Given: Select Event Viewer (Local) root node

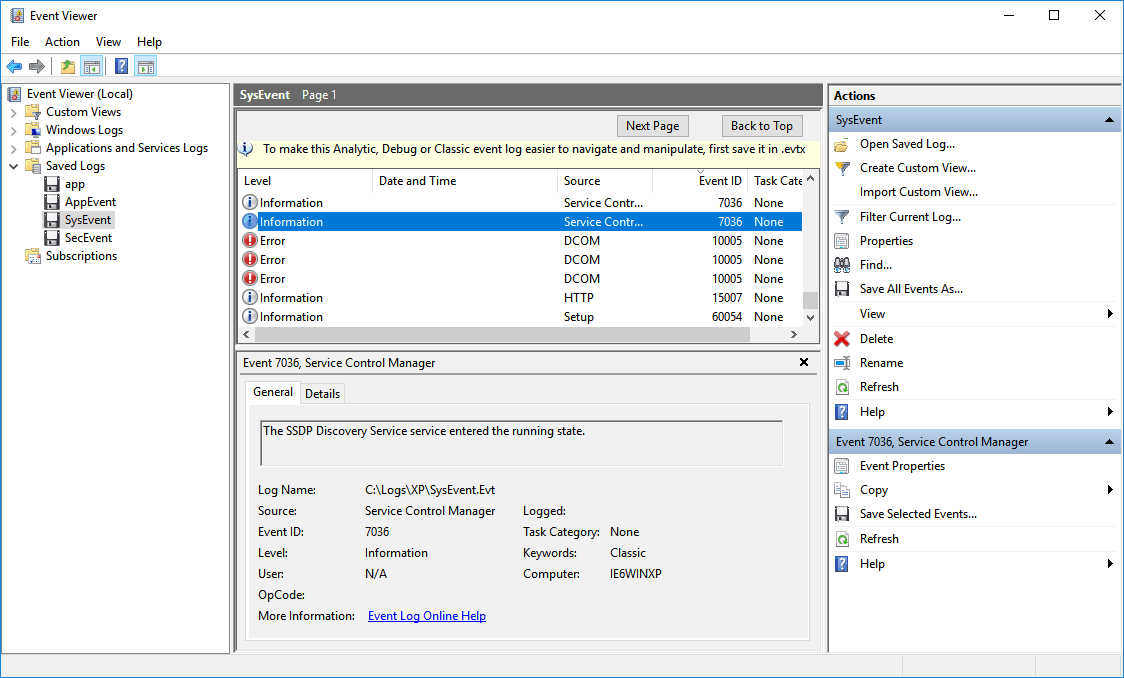Looking at the screenshot, I should (80, 94).
